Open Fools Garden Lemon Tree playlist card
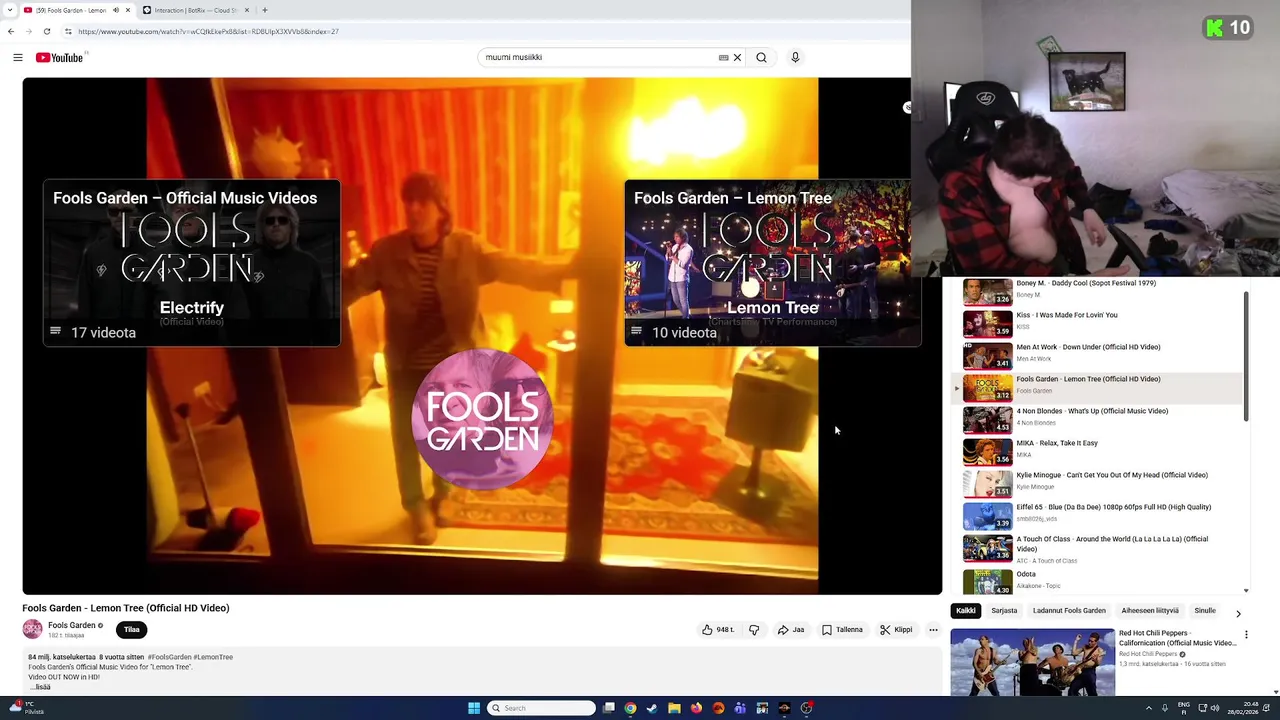Viewport: 1280px width, 720px height. click(x=772, y=263)
